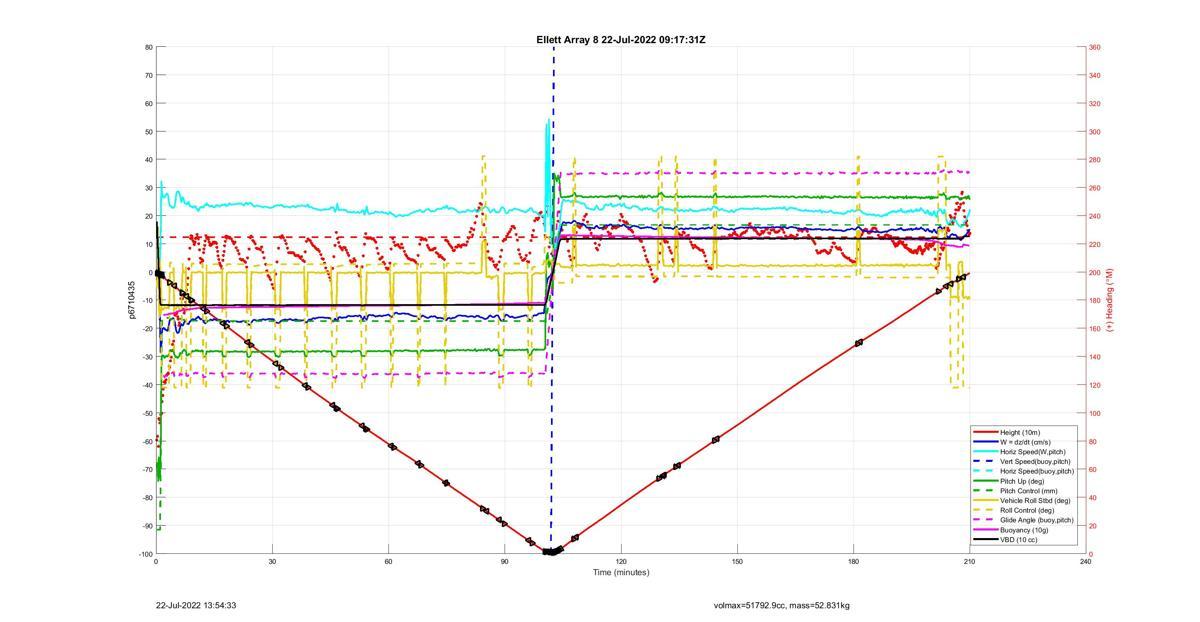Click the 'p6710435' left axis label
This screenshot has height=622, width=1200.
pyautogui.click(x=131, y=300)
